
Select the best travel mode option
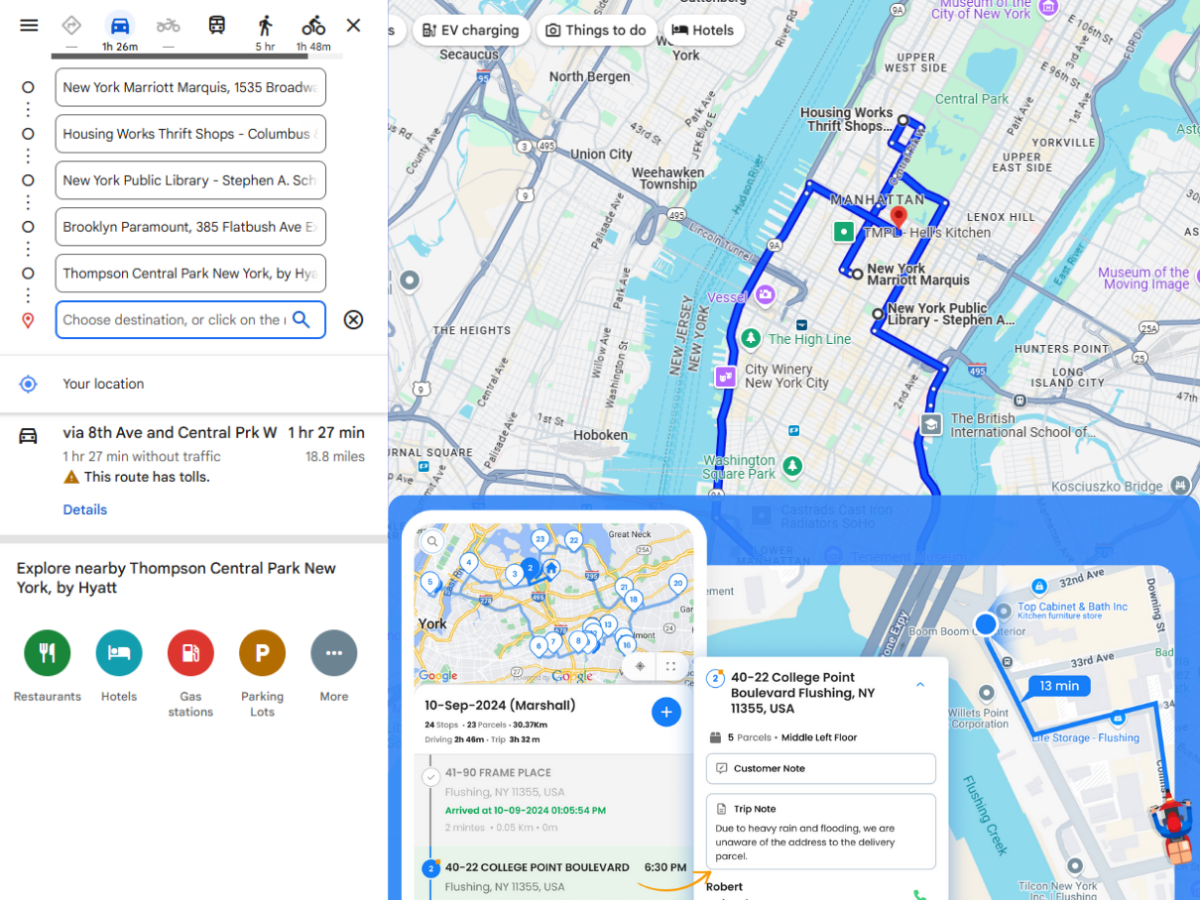[71, 26]
